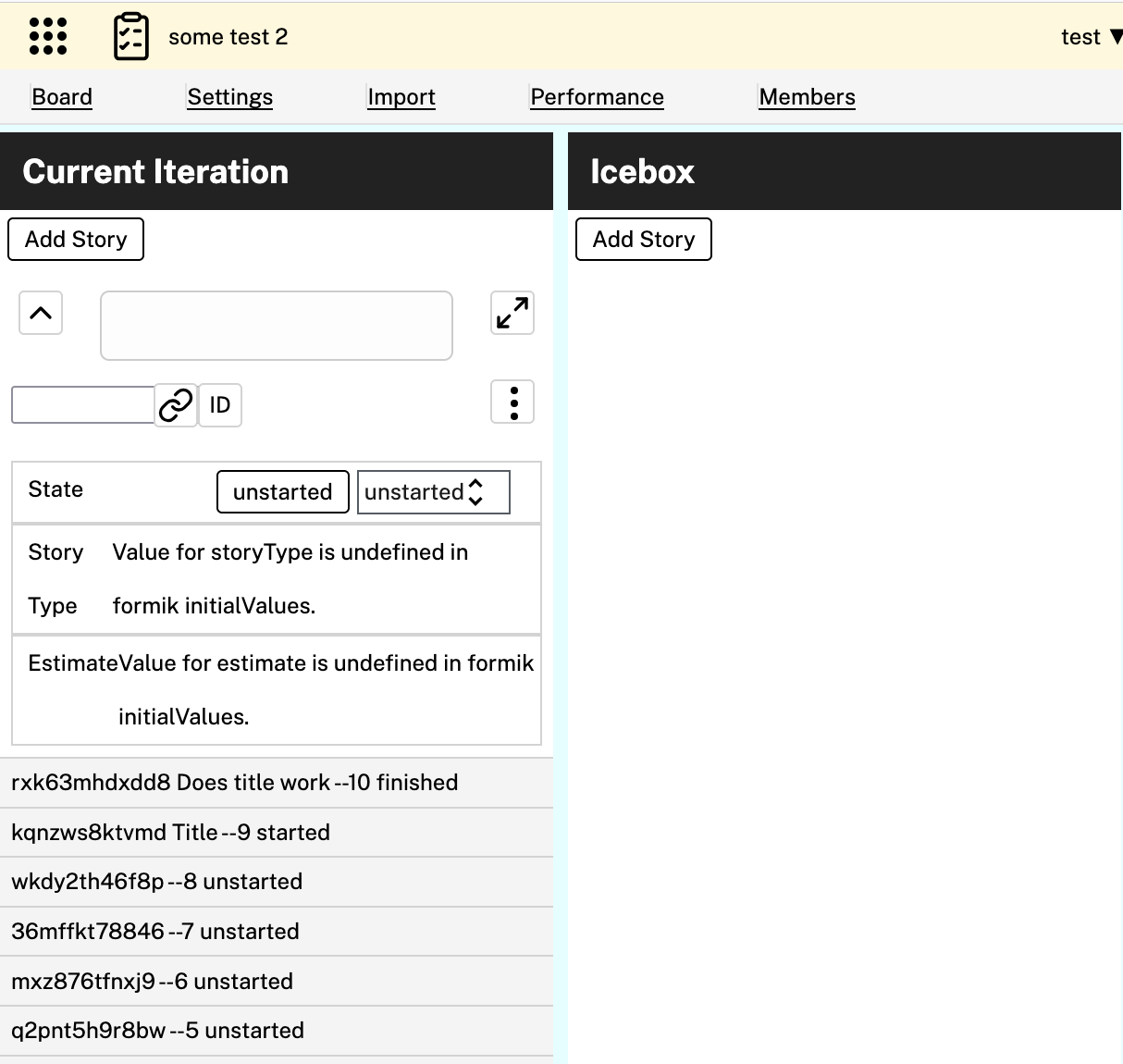Open the test user dropdown menu
The height and width of the screenshot is (1064, 1123).
[1090, 37]
